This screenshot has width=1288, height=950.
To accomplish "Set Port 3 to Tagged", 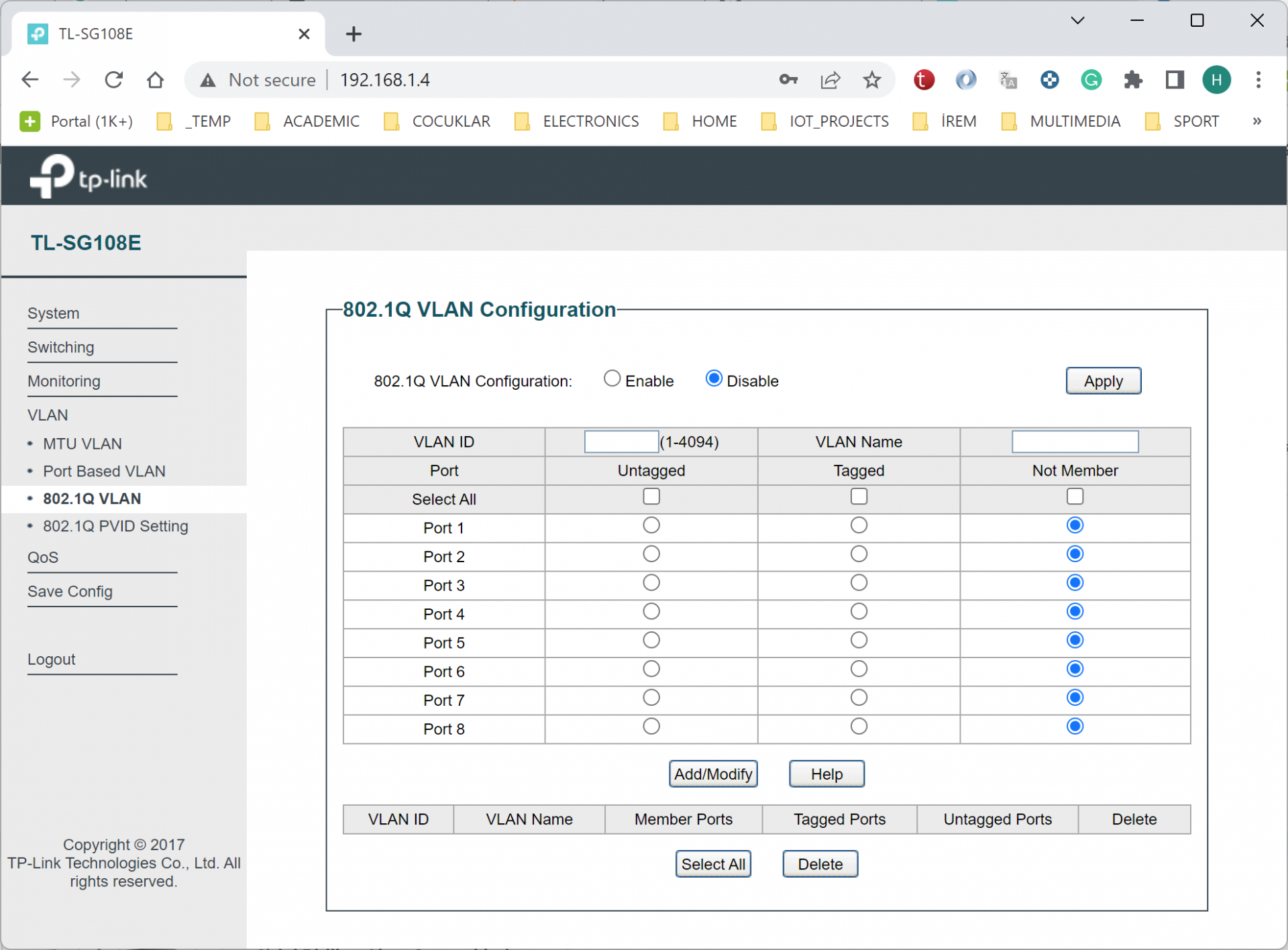I will 858,583.
